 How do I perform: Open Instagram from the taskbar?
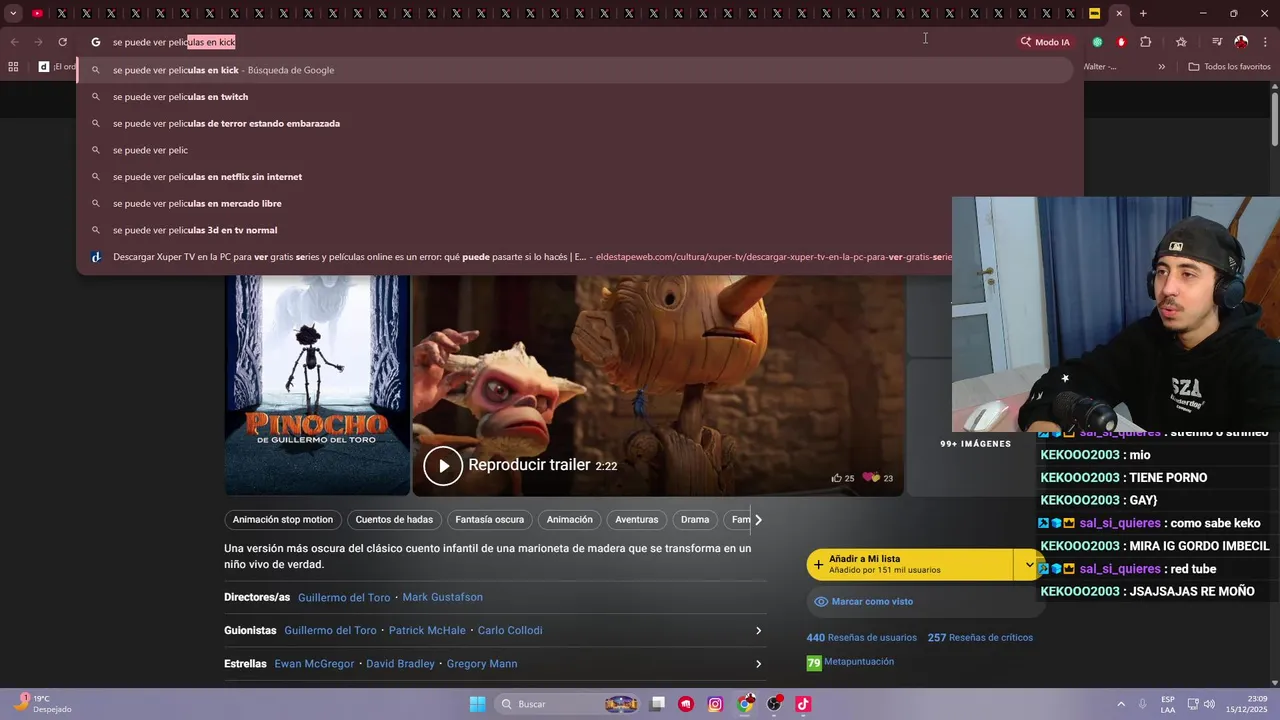tap(715, 704)
